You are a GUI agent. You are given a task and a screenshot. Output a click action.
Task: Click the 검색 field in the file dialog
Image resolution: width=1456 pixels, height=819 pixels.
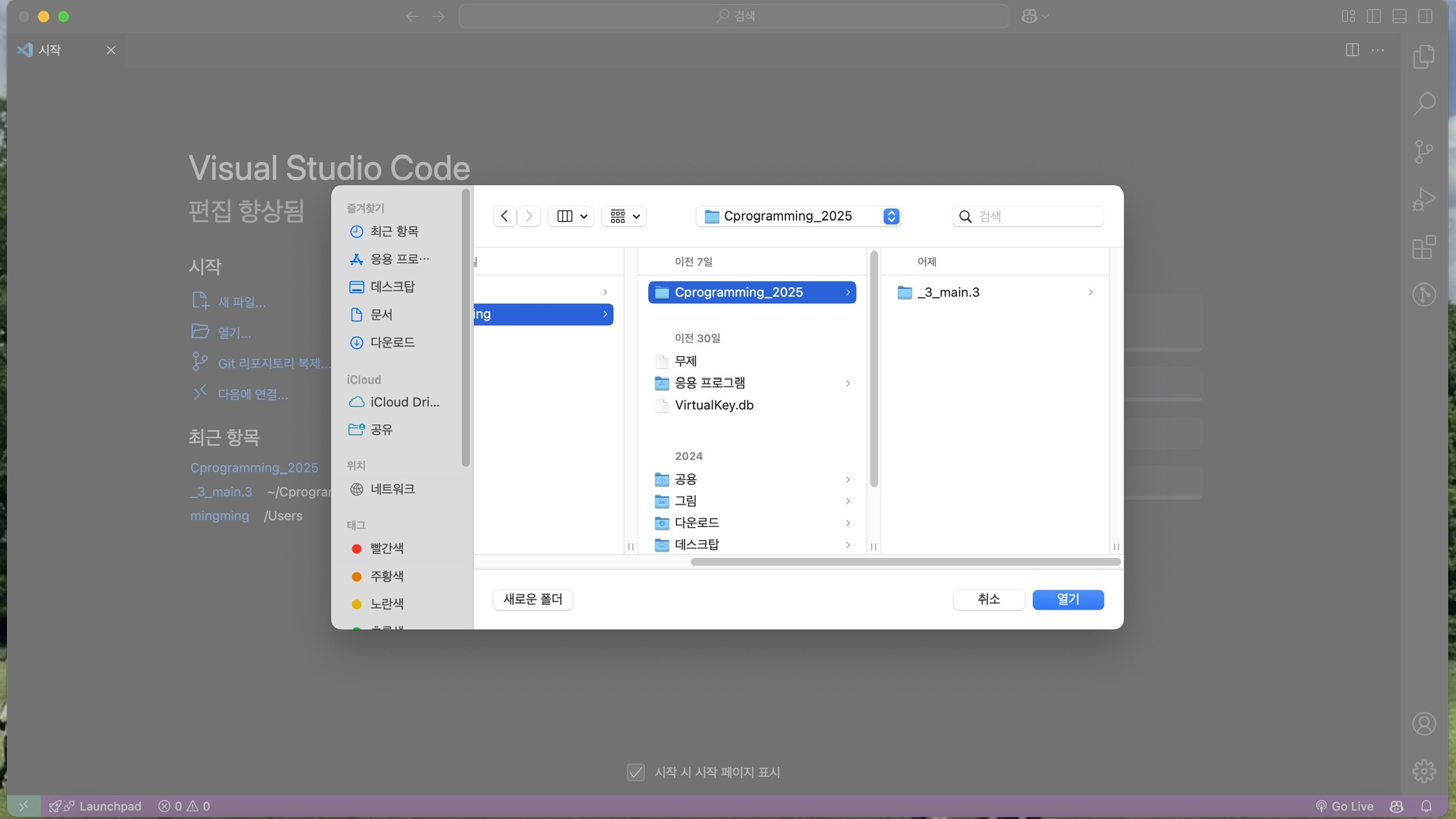(1027, 216)
